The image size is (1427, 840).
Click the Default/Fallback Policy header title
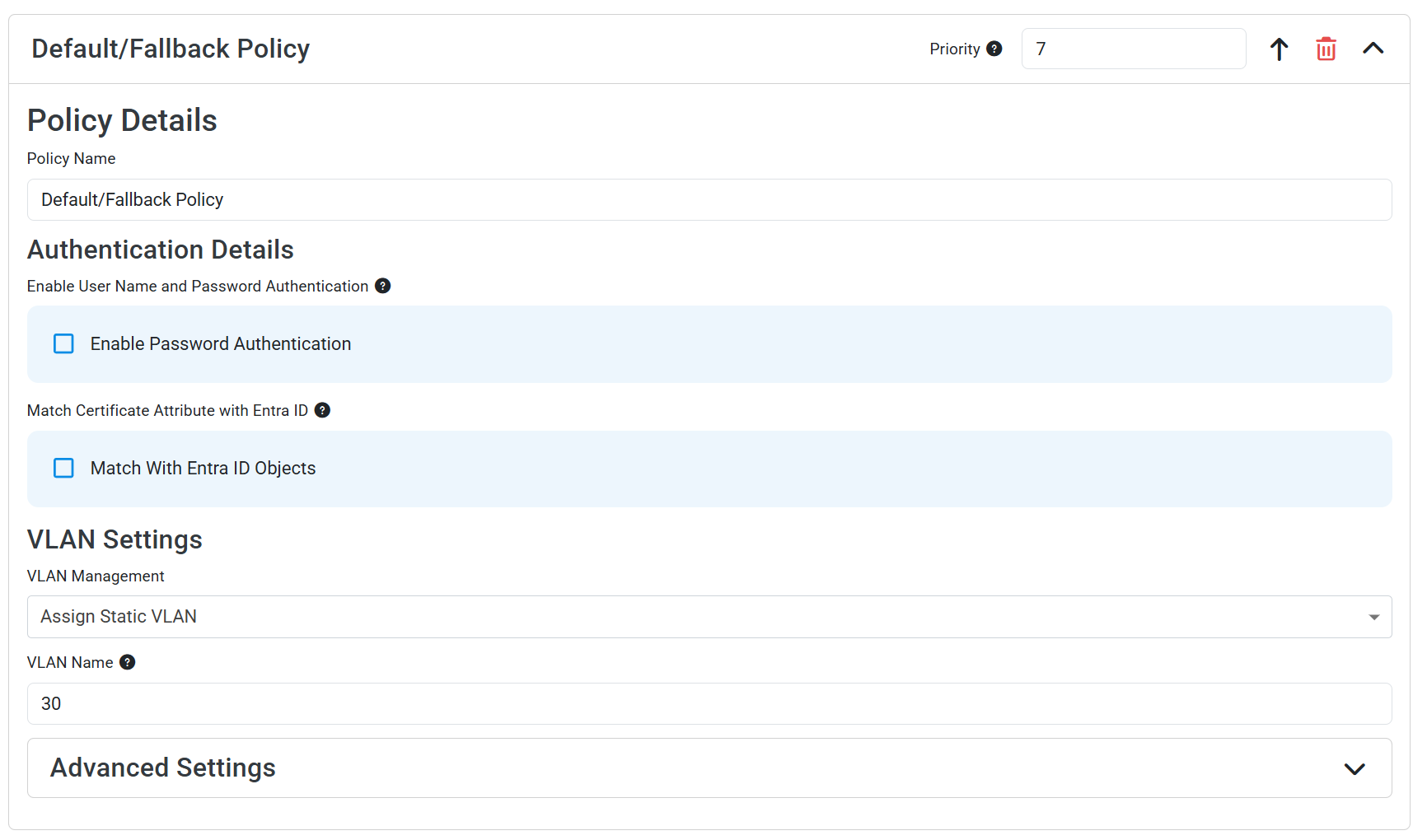(171, 49)
